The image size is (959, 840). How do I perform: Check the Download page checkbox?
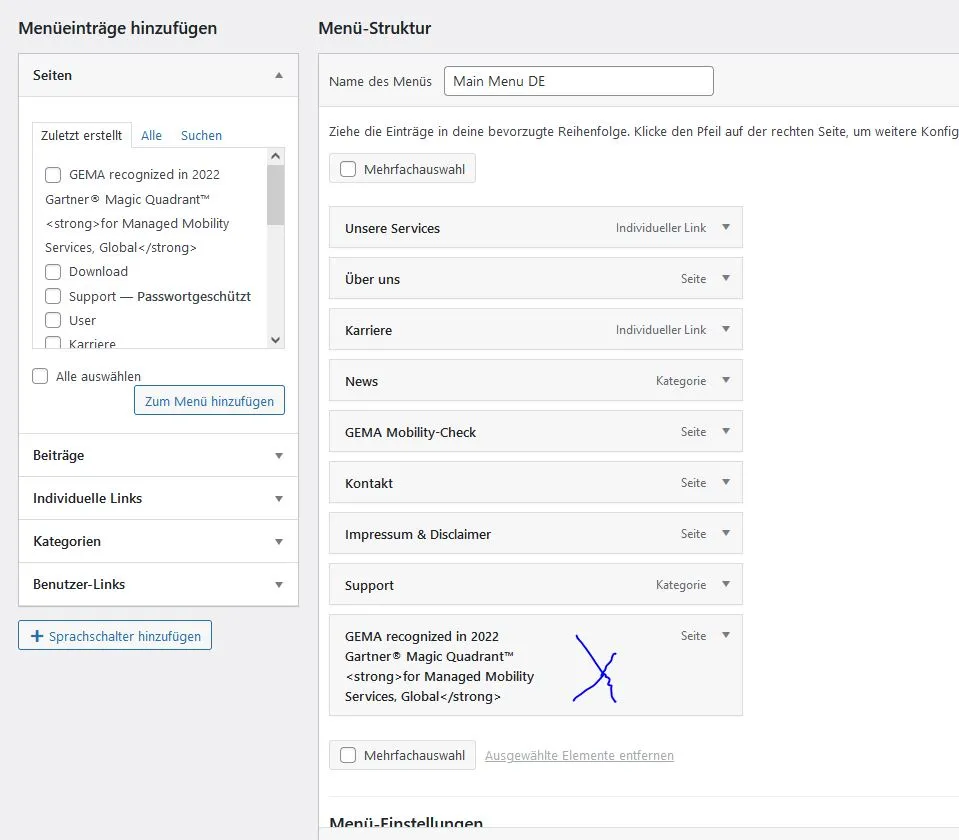[53, 272]
